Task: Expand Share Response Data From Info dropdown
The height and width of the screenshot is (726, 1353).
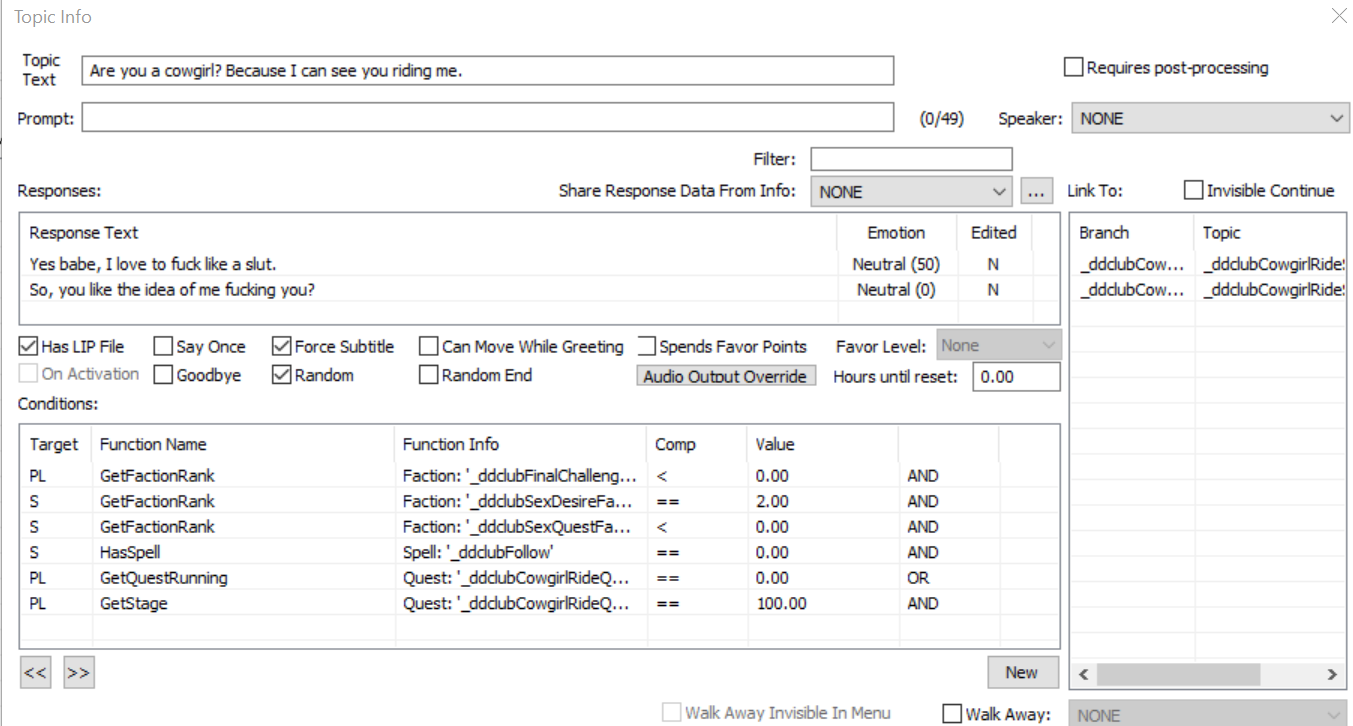Action: point(912,191)
